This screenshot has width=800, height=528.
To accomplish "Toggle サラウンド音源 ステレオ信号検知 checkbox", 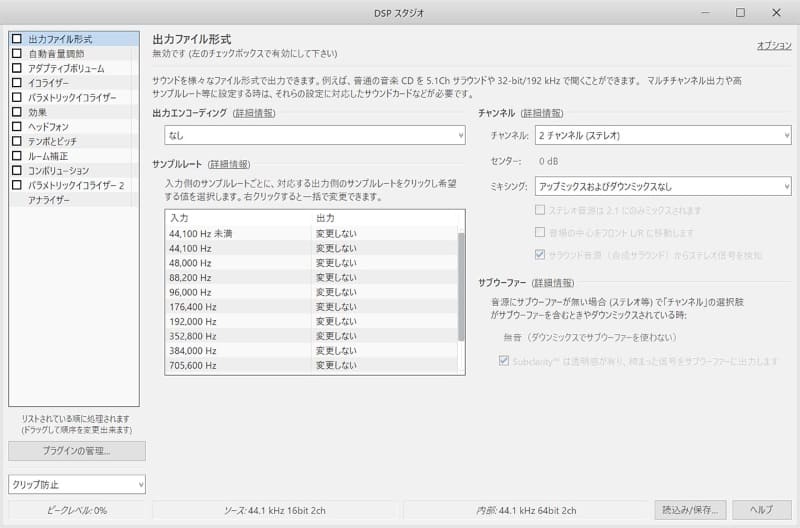I will click(x=540, y=255).
